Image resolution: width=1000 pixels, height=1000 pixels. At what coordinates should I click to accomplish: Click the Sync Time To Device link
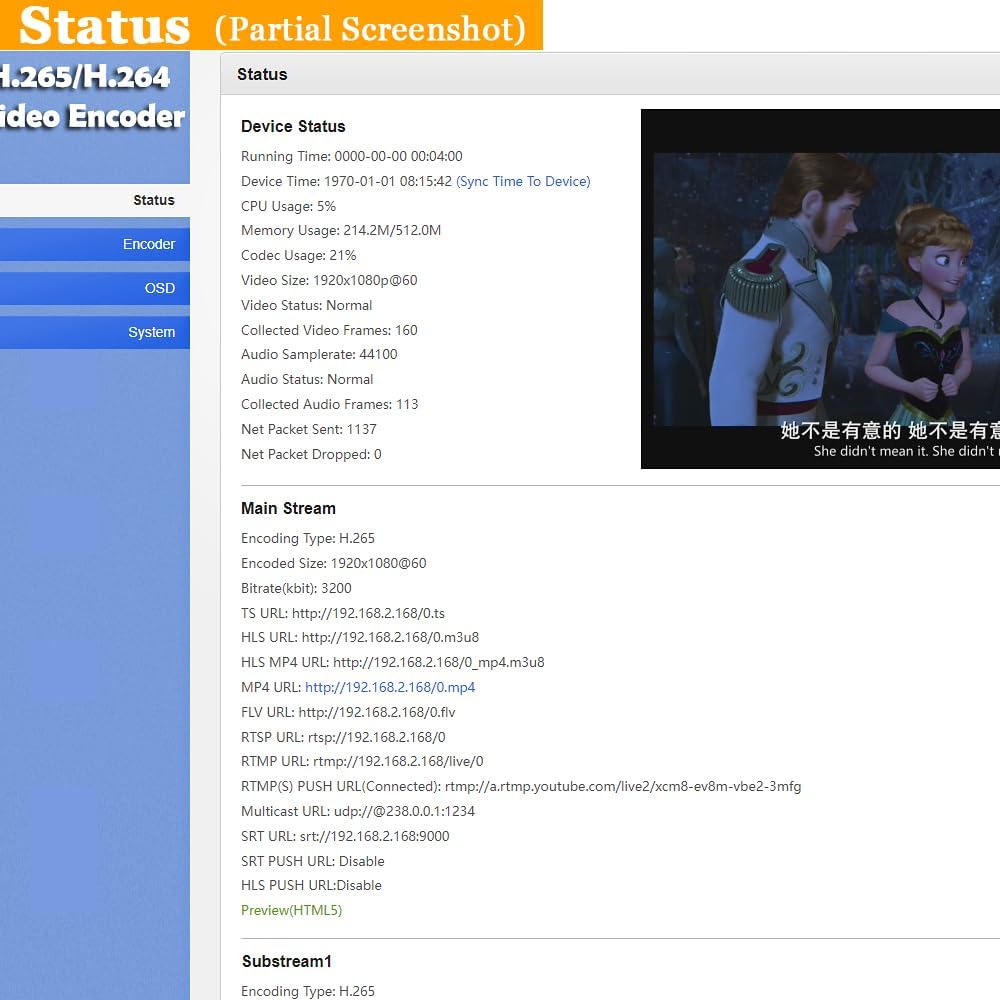(522, 181)
